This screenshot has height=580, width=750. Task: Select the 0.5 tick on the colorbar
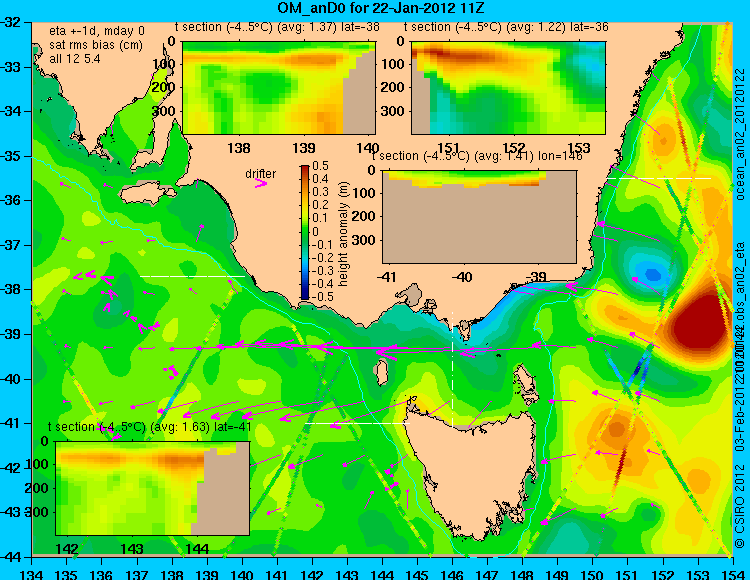click(x=320, y=166)
